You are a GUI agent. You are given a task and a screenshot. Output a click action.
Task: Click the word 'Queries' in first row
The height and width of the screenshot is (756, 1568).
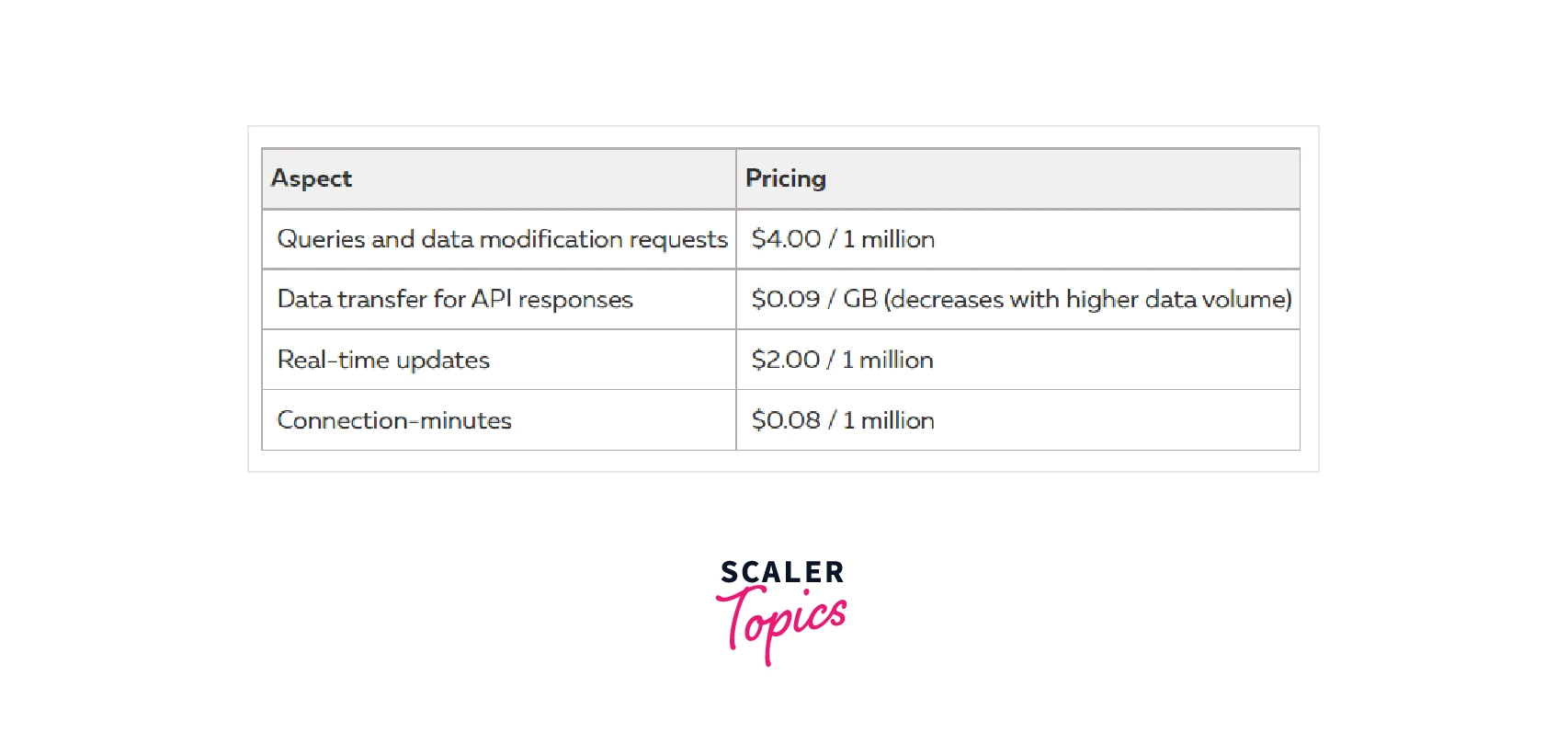(321, 239)
